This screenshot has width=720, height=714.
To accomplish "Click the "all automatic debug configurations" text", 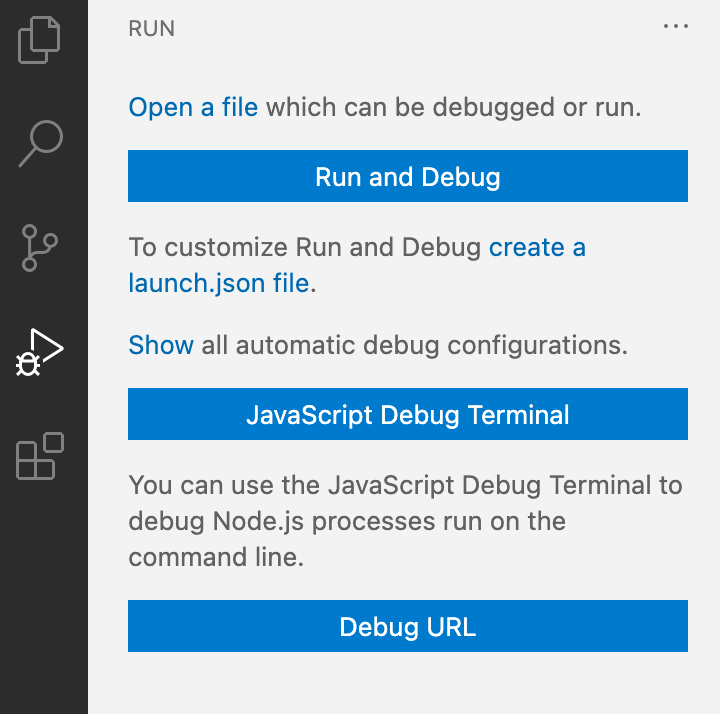I will pyautogui.click(x=414, y=345).
